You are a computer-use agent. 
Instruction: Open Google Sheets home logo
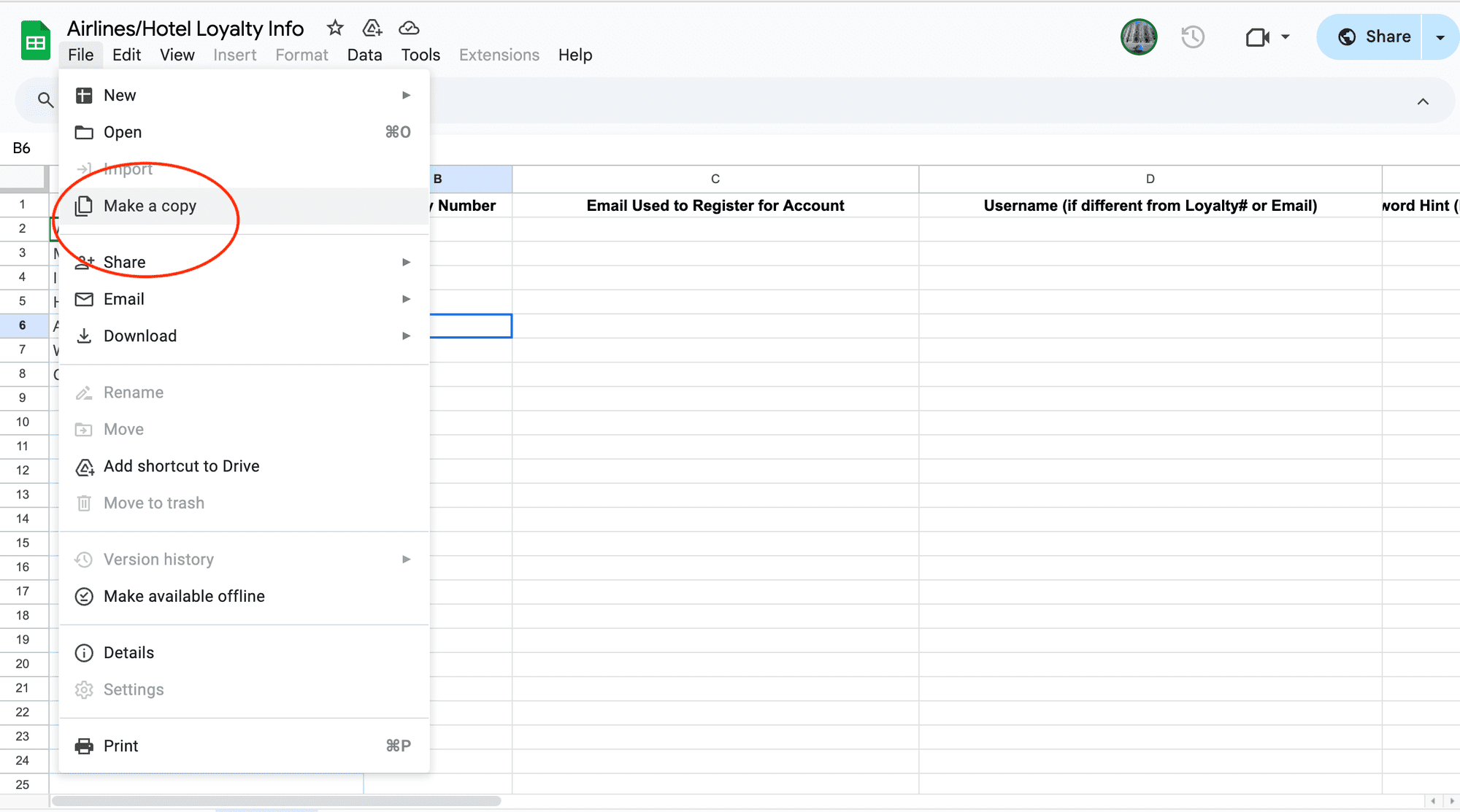point(35,42)
